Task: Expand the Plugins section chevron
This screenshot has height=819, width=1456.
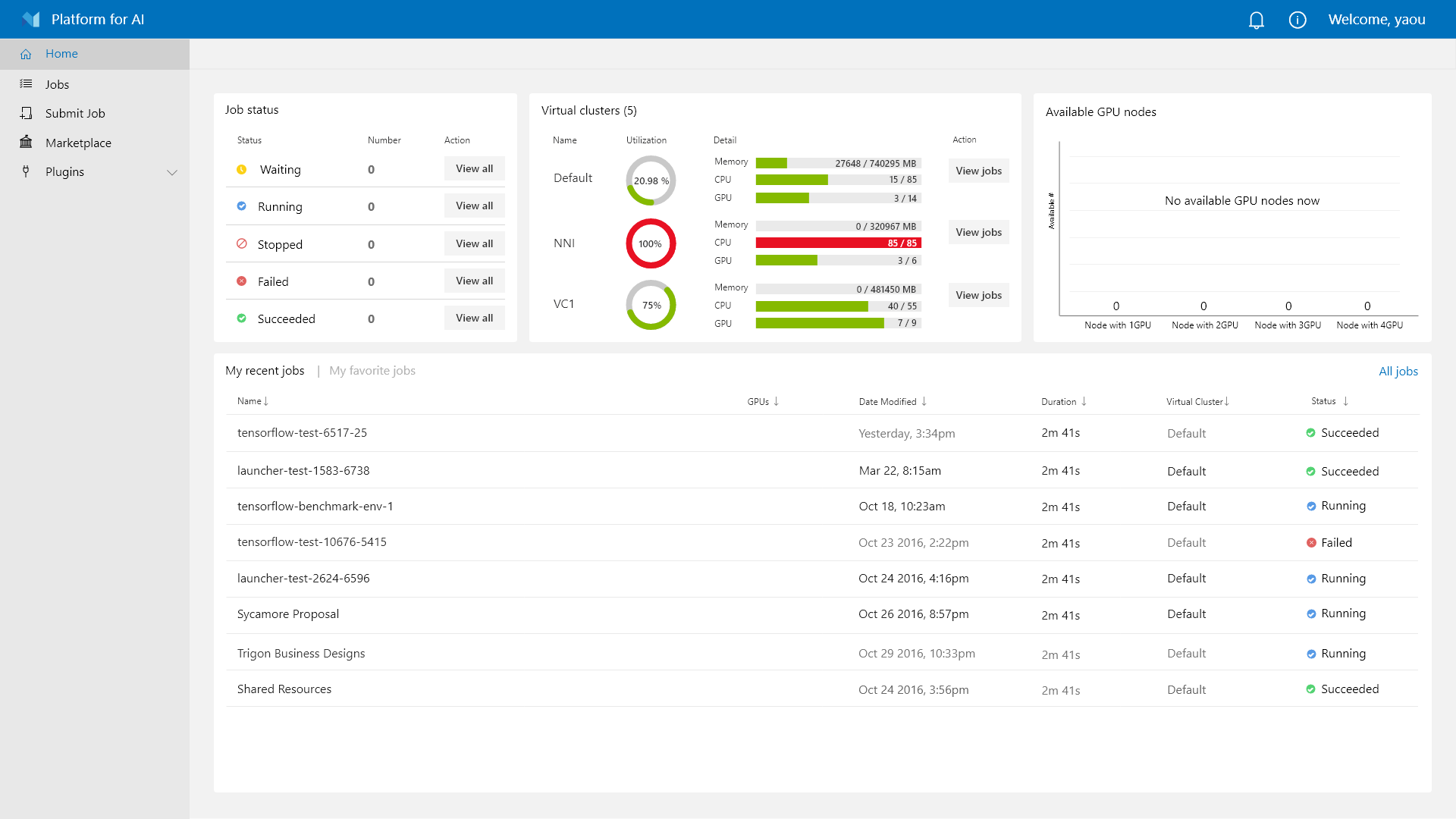Action: (173, 172)
